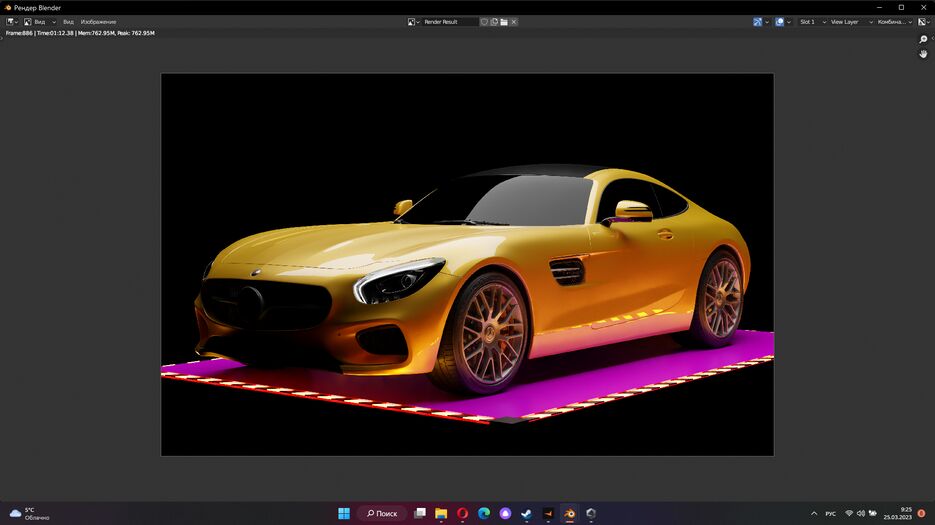Image resolution: width=935 pixels, height=525 pixels.
Task: Open the purple Alice assistant taskbar icon
Action: pos(505,513)
